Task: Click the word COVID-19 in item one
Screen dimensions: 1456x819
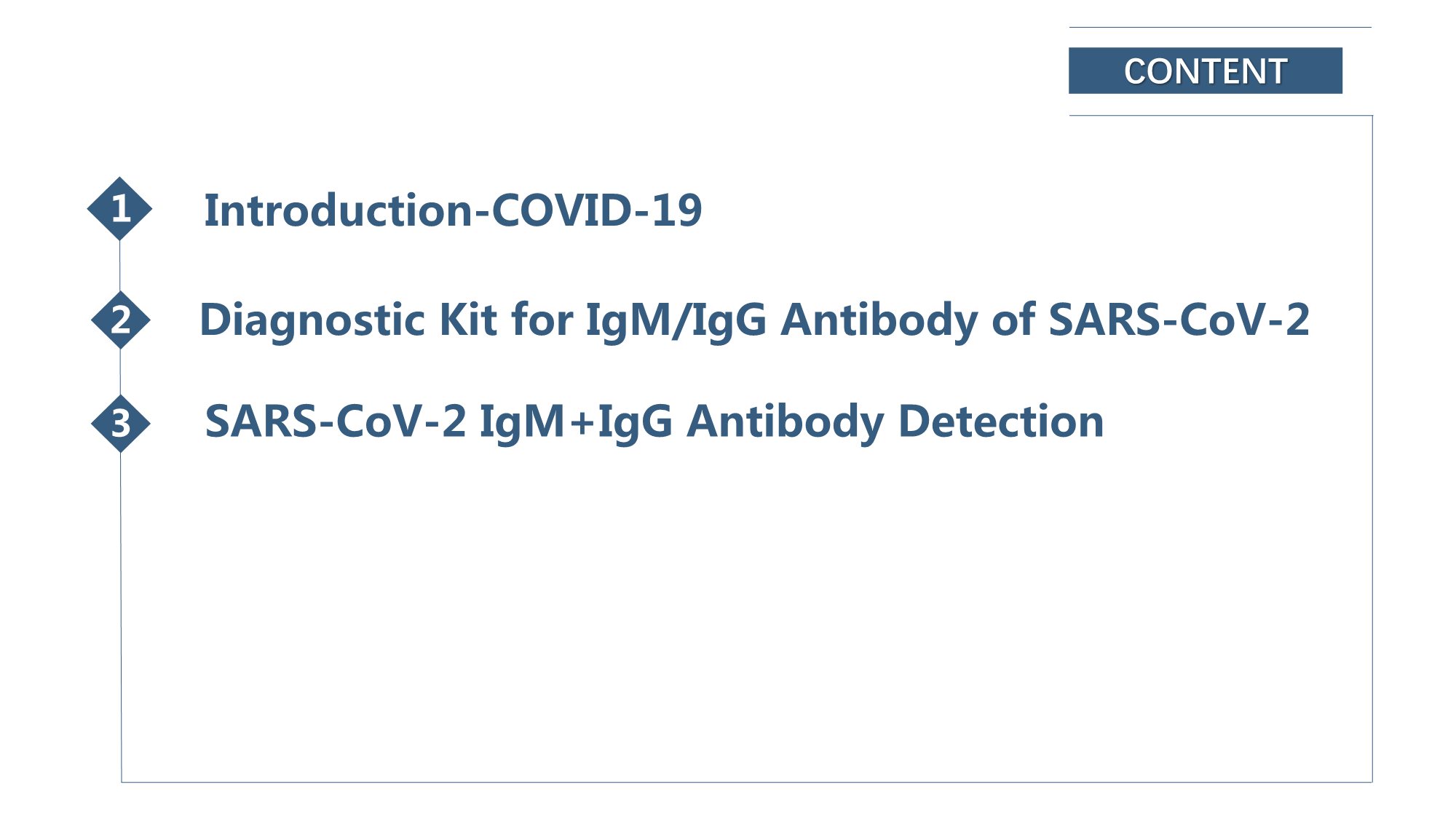Action: tap(597, 210)
